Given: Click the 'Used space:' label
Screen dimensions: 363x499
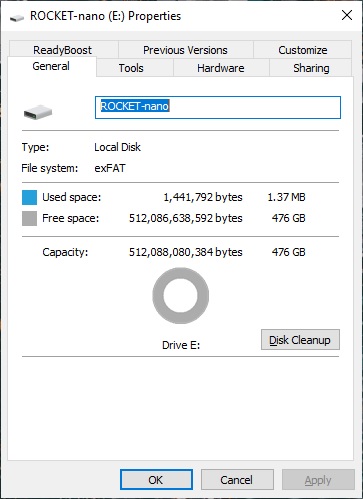Looking at the screenshot, I should 72,197.
